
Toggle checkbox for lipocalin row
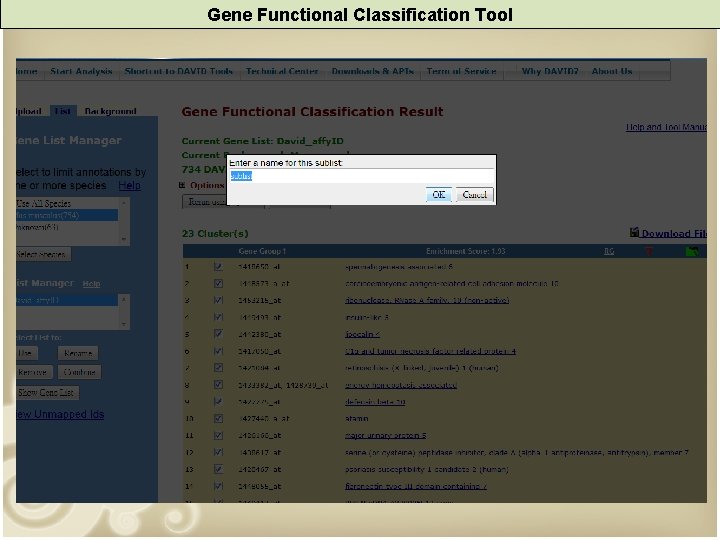tap(219, 334)
